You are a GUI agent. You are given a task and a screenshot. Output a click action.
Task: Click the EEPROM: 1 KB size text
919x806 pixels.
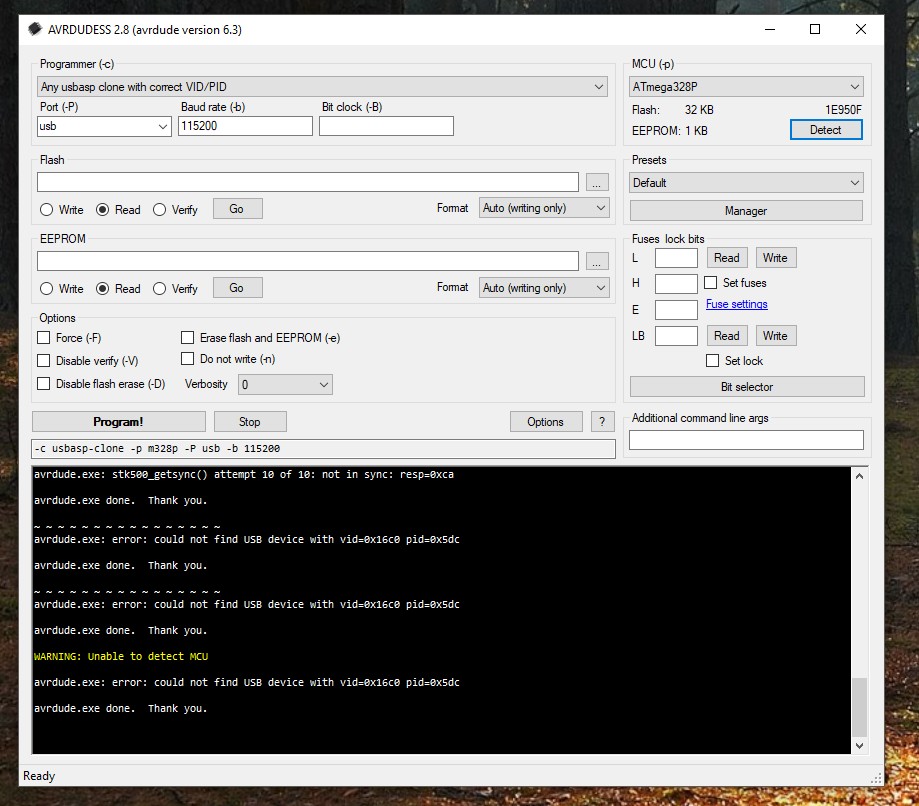coord(670,131)
